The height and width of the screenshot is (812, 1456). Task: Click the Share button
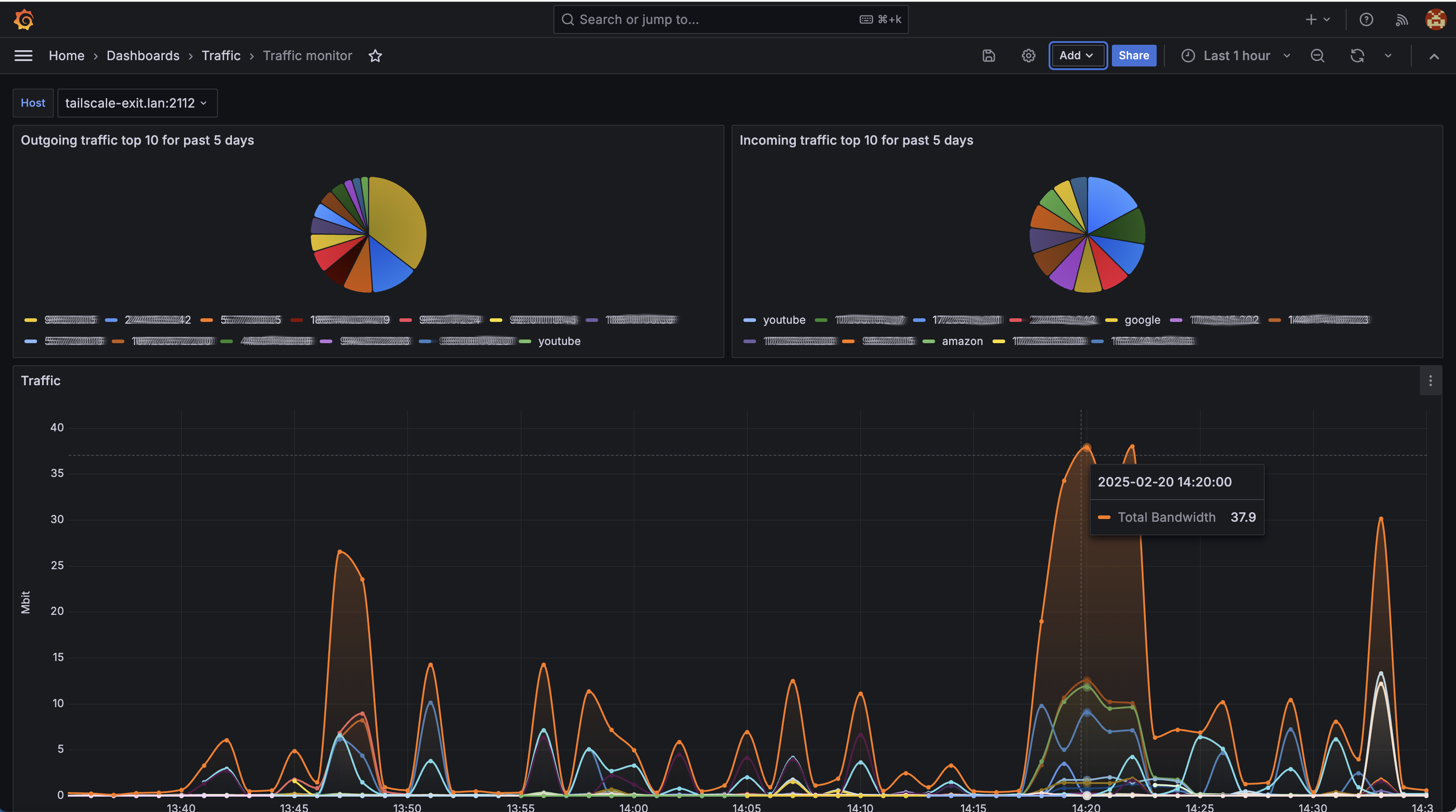point(1133,55)
